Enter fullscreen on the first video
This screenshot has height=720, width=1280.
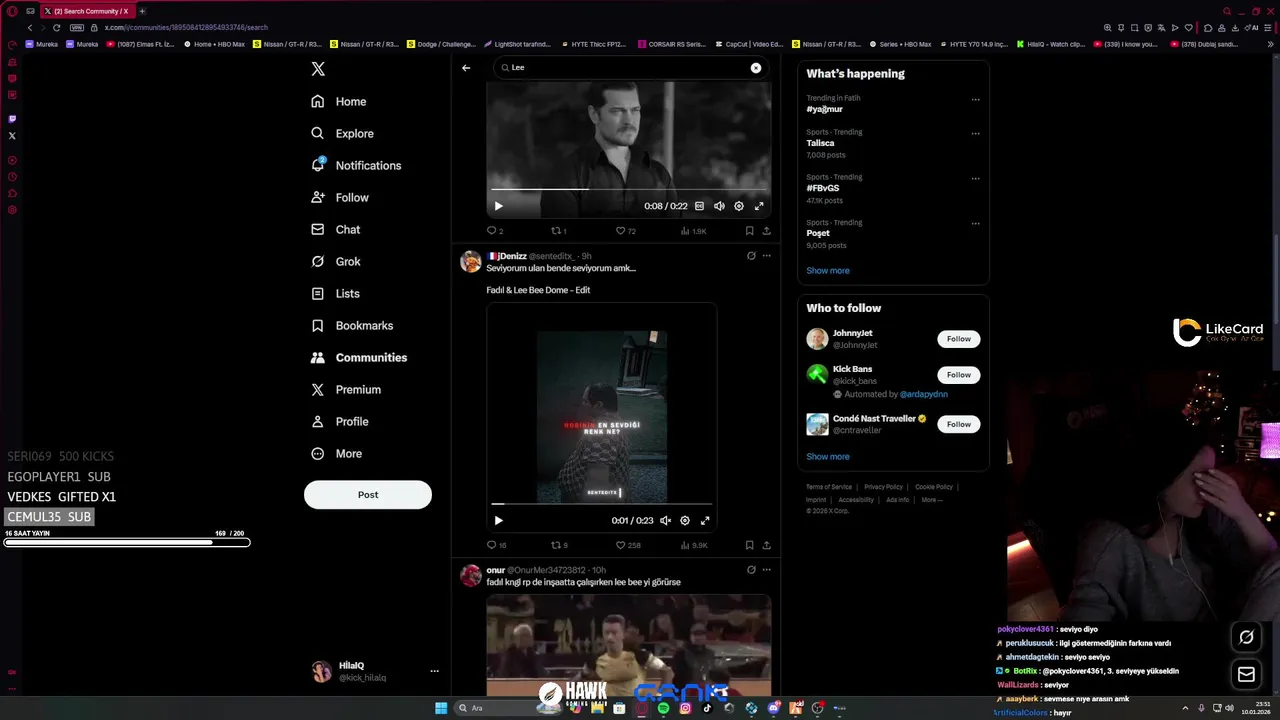pyautogui.click(x=759, y=206)
